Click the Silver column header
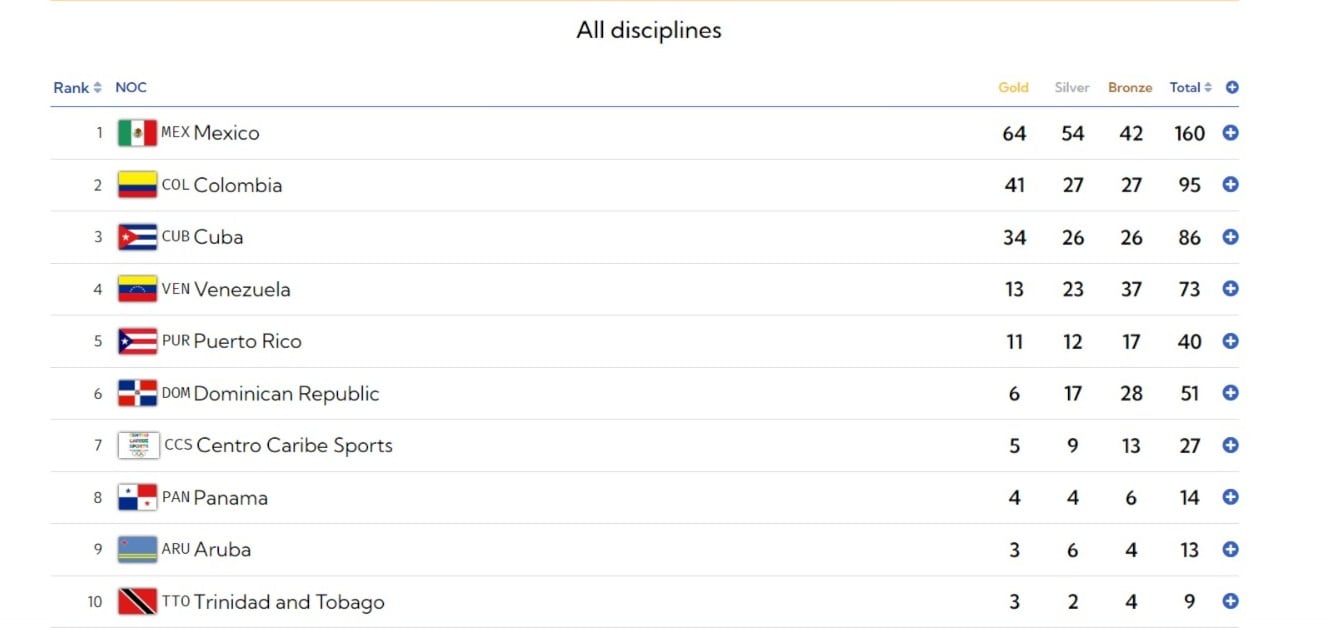Image resolution: width=1329 pixels, height=628 pixels. coord(1072,88)
